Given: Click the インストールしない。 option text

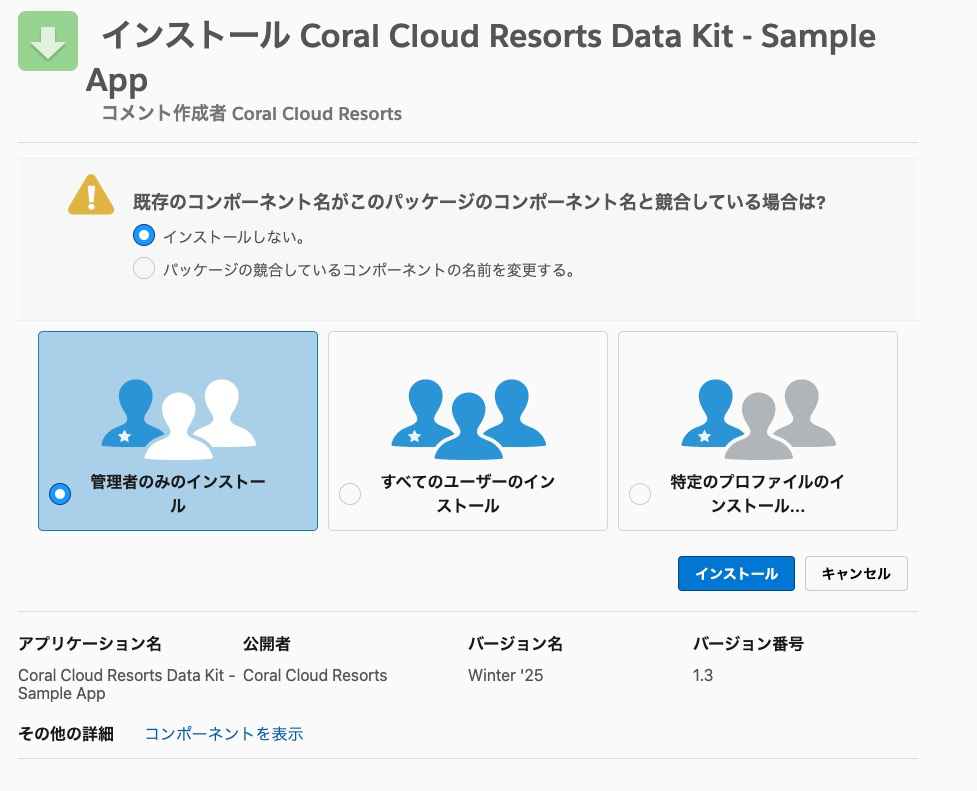Looking at the screenshot, I should 234,237.
